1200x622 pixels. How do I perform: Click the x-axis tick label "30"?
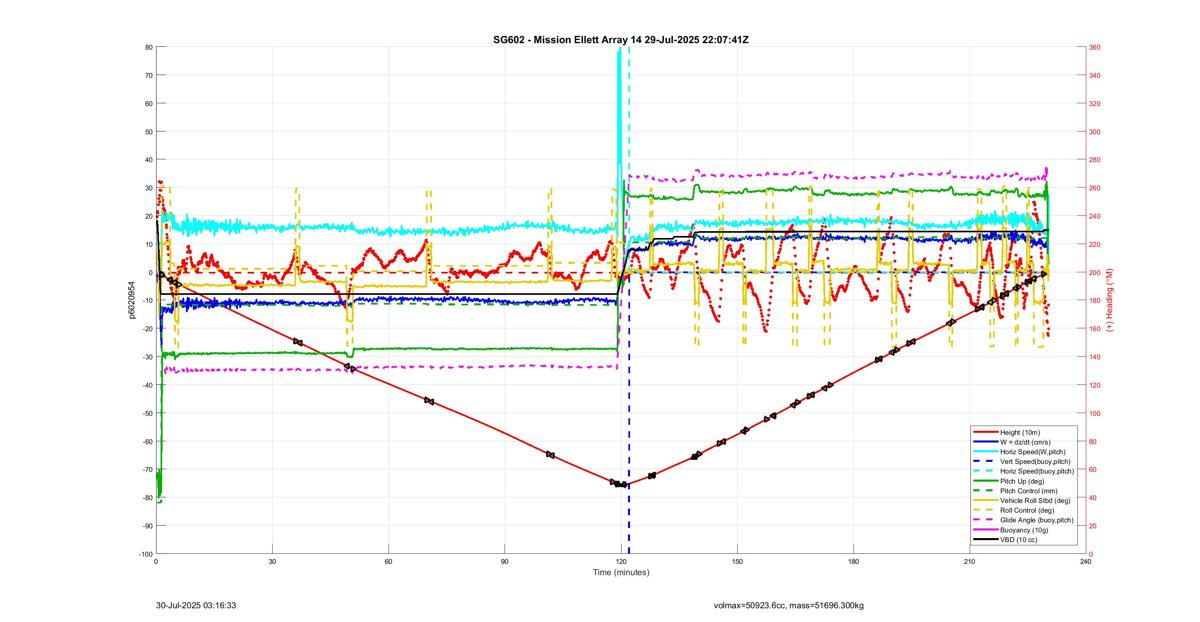click(272, 562)
